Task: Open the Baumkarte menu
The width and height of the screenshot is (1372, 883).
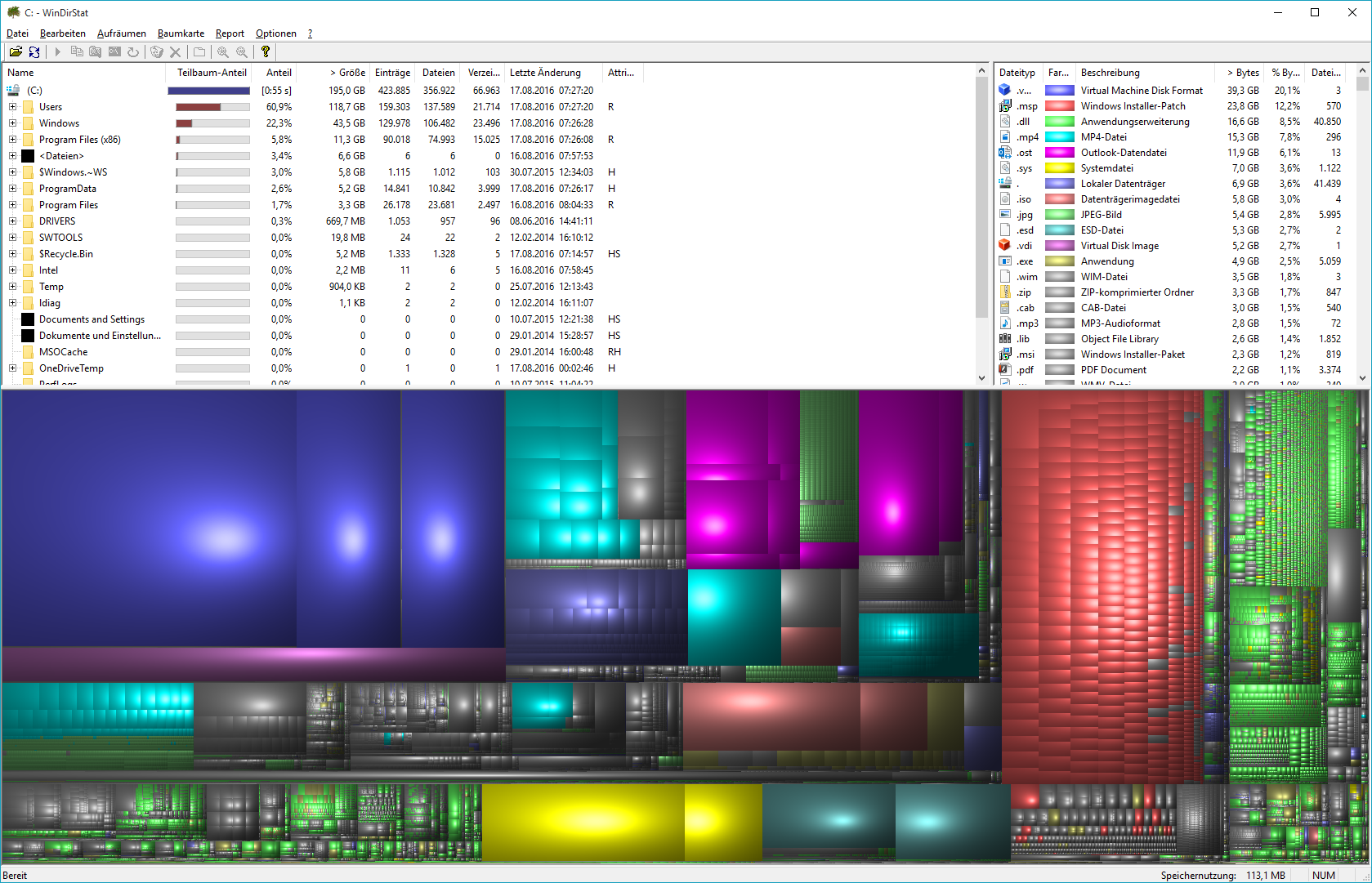Action: (x=181, y=33)
